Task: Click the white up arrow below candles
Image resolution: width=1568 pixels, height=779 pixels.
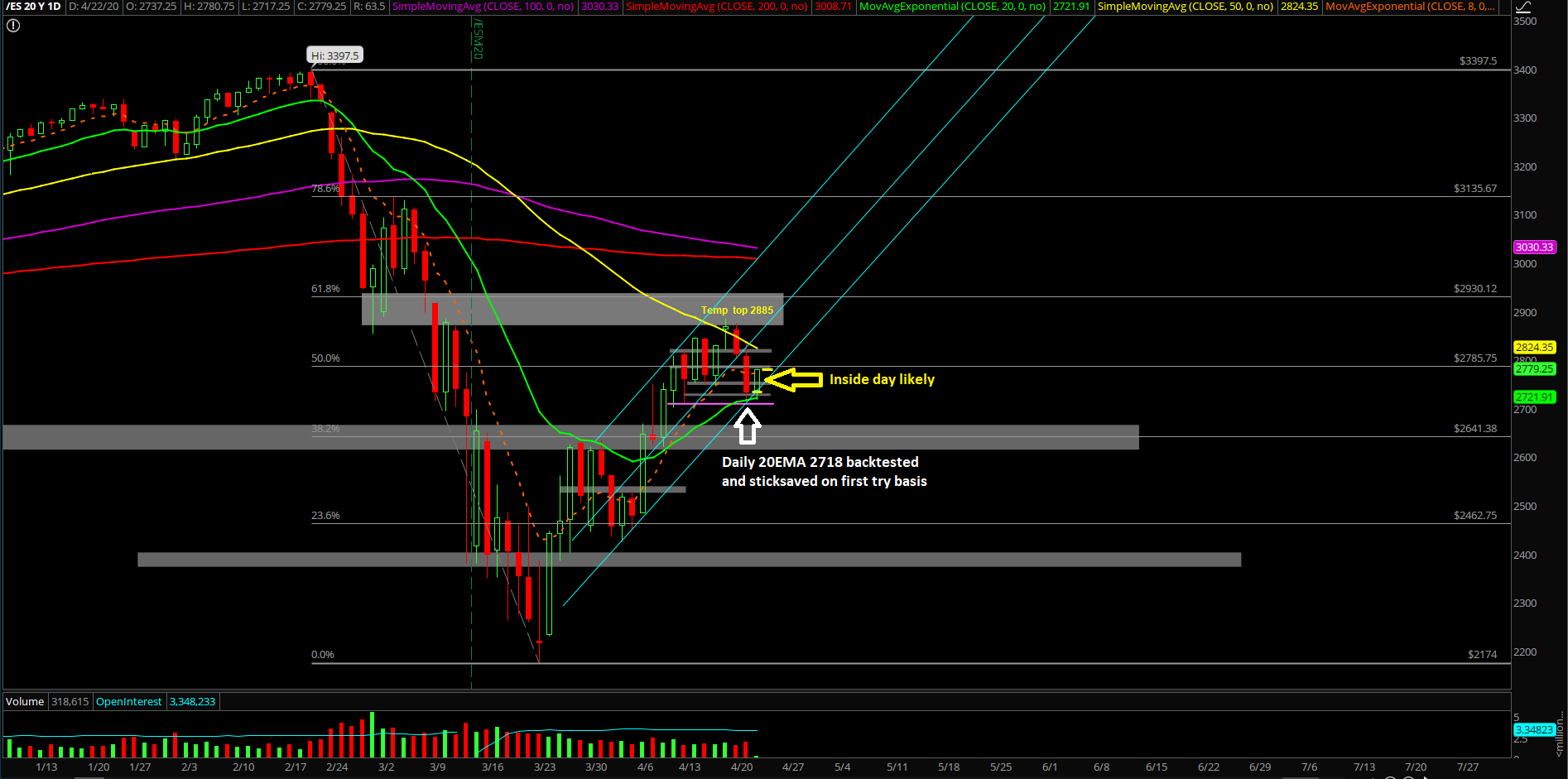Action: 747,426
